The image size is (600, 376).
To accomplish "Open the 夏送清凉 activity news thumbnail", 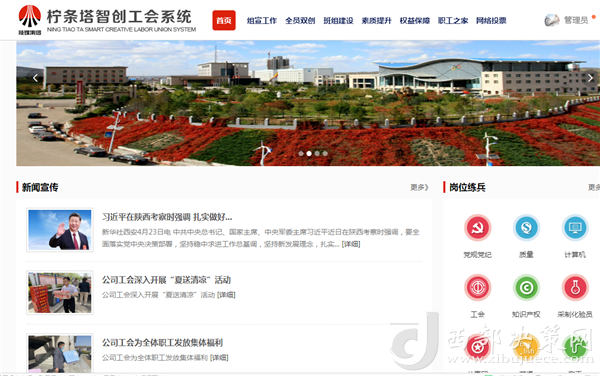I will [x=60, y=293].
